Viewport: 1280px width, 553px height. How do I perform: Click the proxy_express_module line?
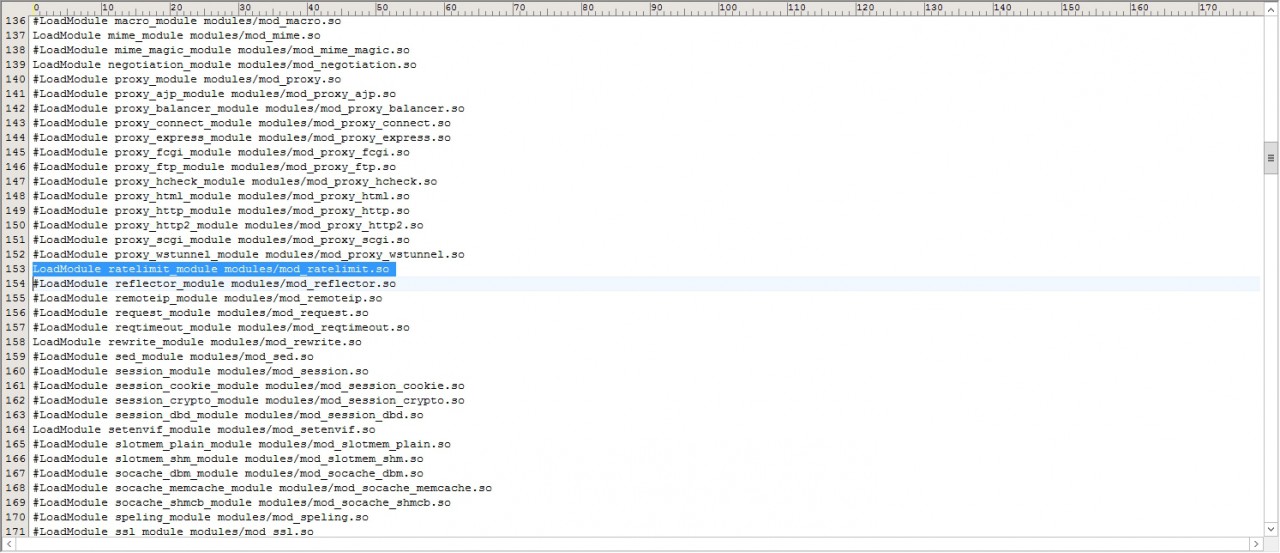242,138
